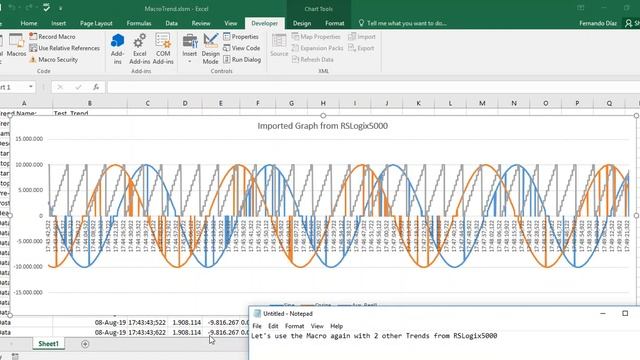Switch to the Insert ribbon tab
This screenshot has width=640, height=360.
[x=59, y=23]
